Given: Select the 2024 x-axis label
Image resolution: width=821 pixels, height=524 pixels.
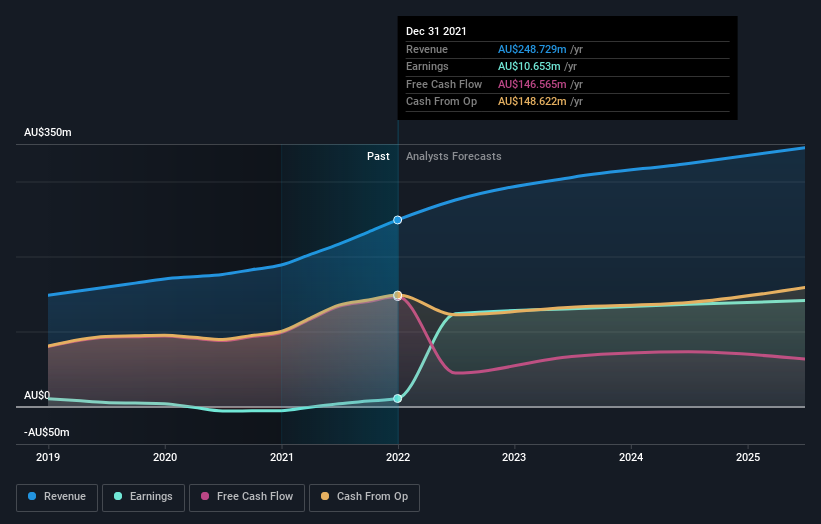Looking at the screenshot, I should [631, 457].
